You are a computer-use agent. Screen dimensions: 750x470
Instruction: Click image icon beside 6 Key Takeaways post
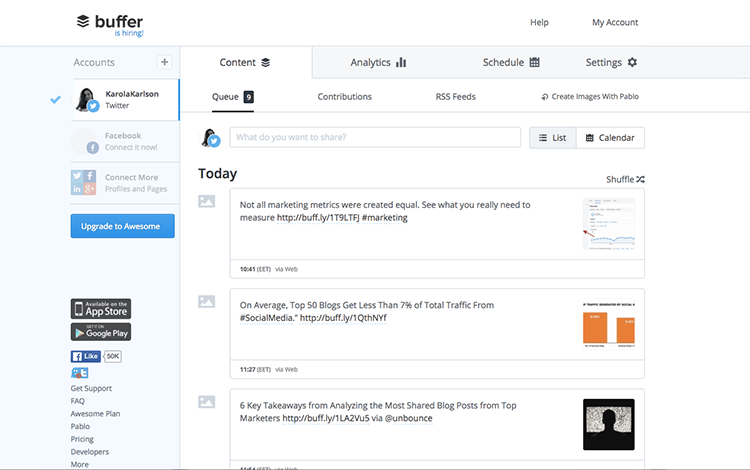pos(207,402)
